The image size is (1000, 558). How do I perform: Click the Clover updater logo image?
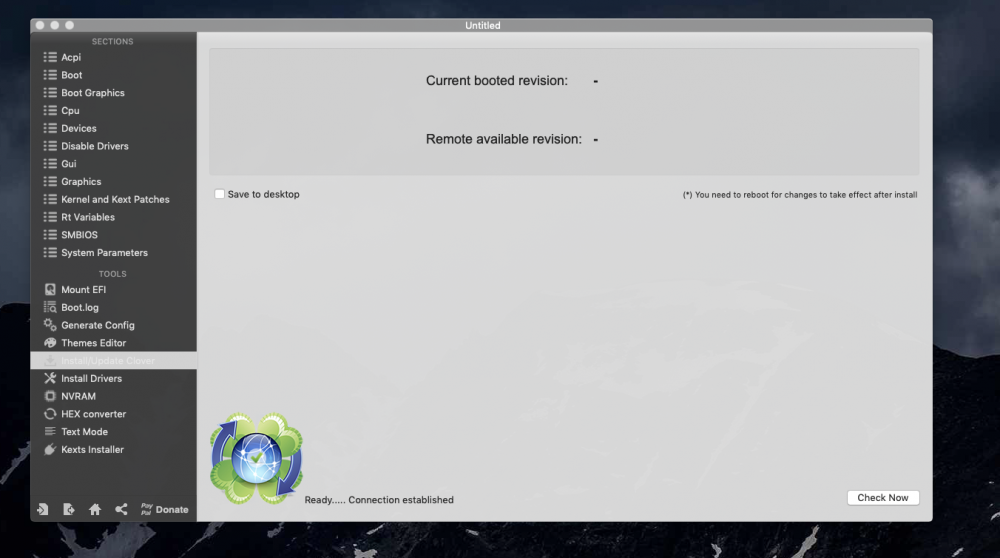[256, 459]
